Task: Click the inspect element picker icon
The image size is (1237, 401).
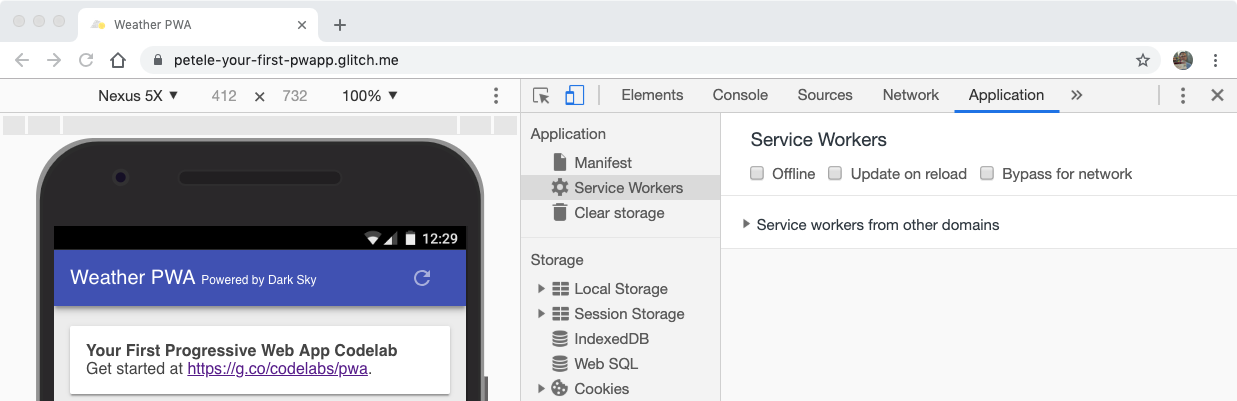Action: (541, 96)
